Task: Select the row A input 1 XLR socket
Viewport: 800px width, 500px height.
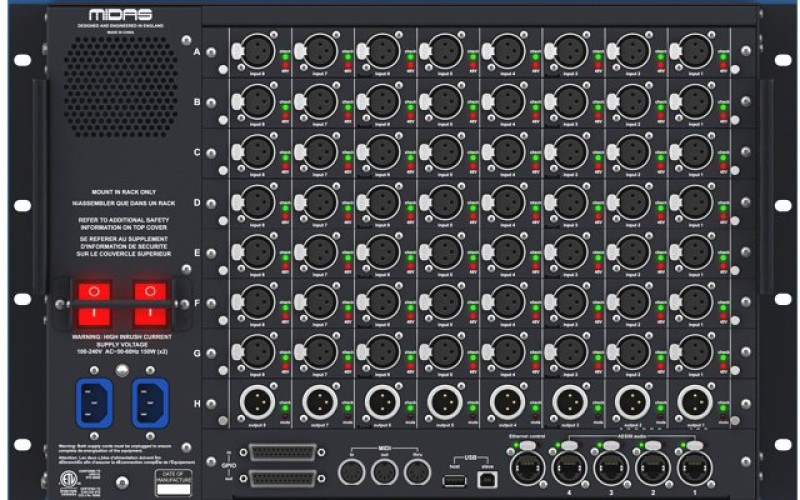Action: [x=695, y=51]
